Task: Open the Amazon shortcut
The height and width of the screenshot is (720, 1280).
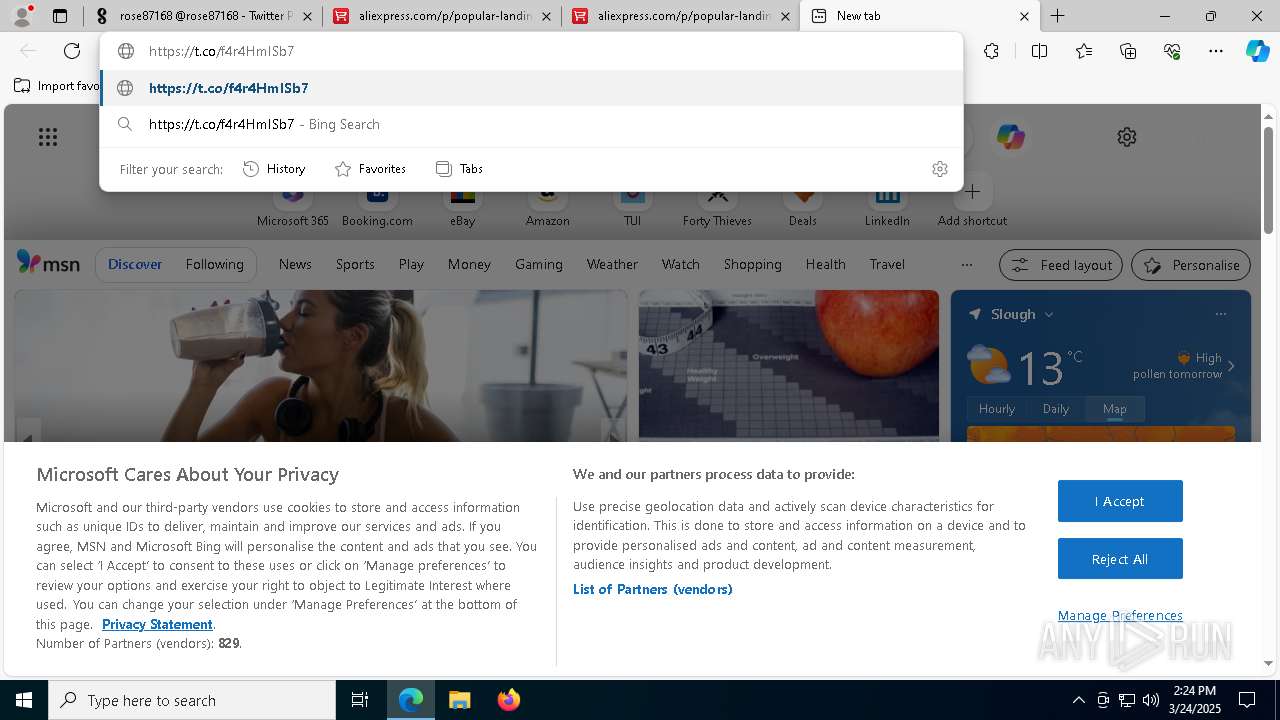Action: pyautogui.click(x=547, y=205)
